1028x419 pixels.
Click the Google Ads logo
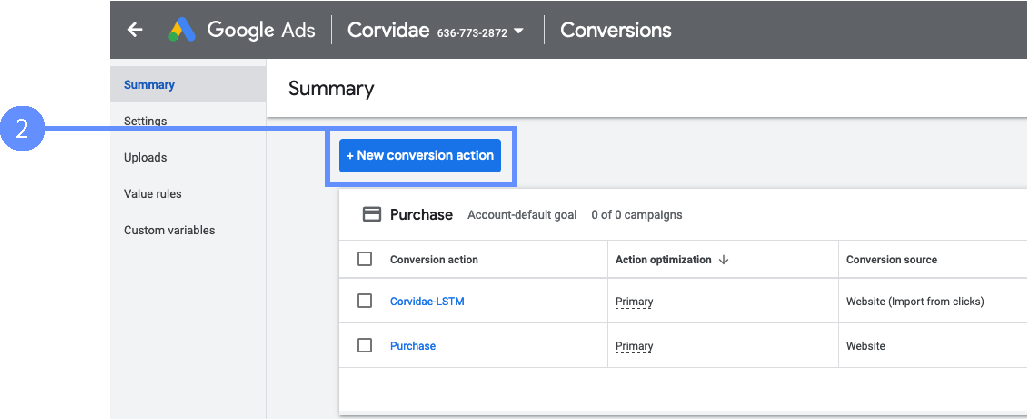pyautogui.click(x=182, y=30)
